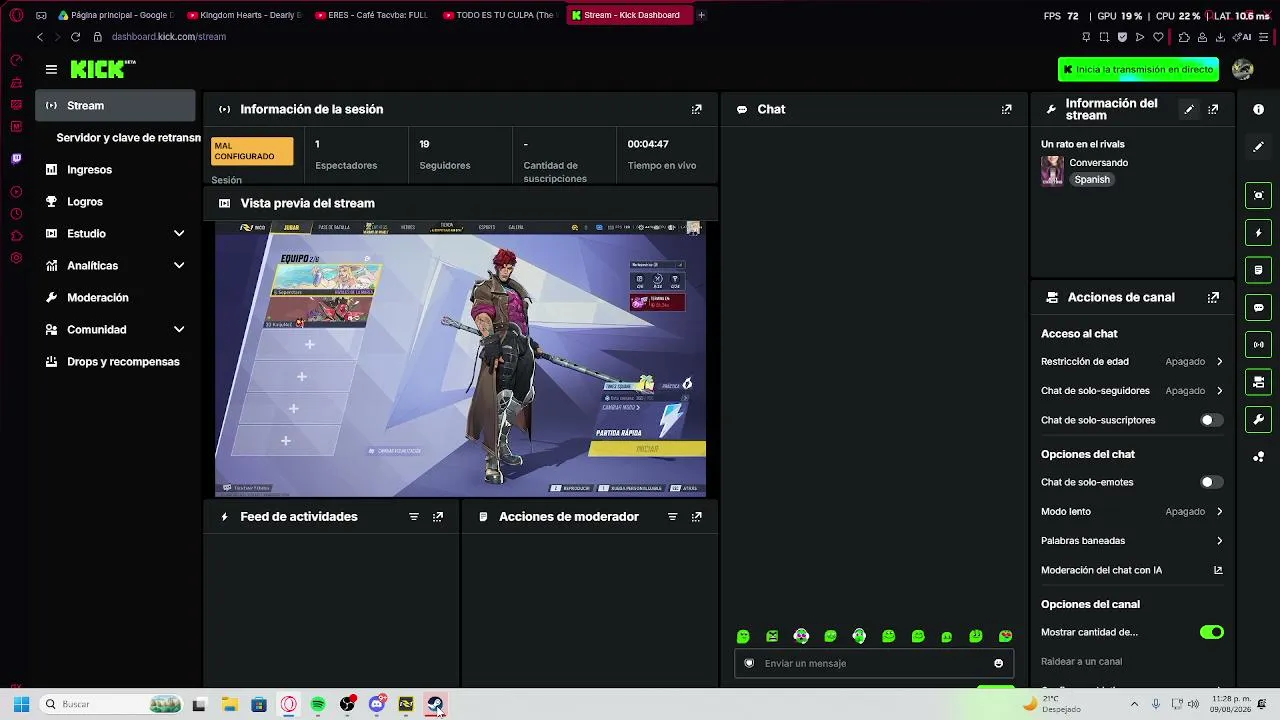This screenshot has height=720, width=1280.
Task: Pop out the Información de la sesión panel
Action: (697, 109)
